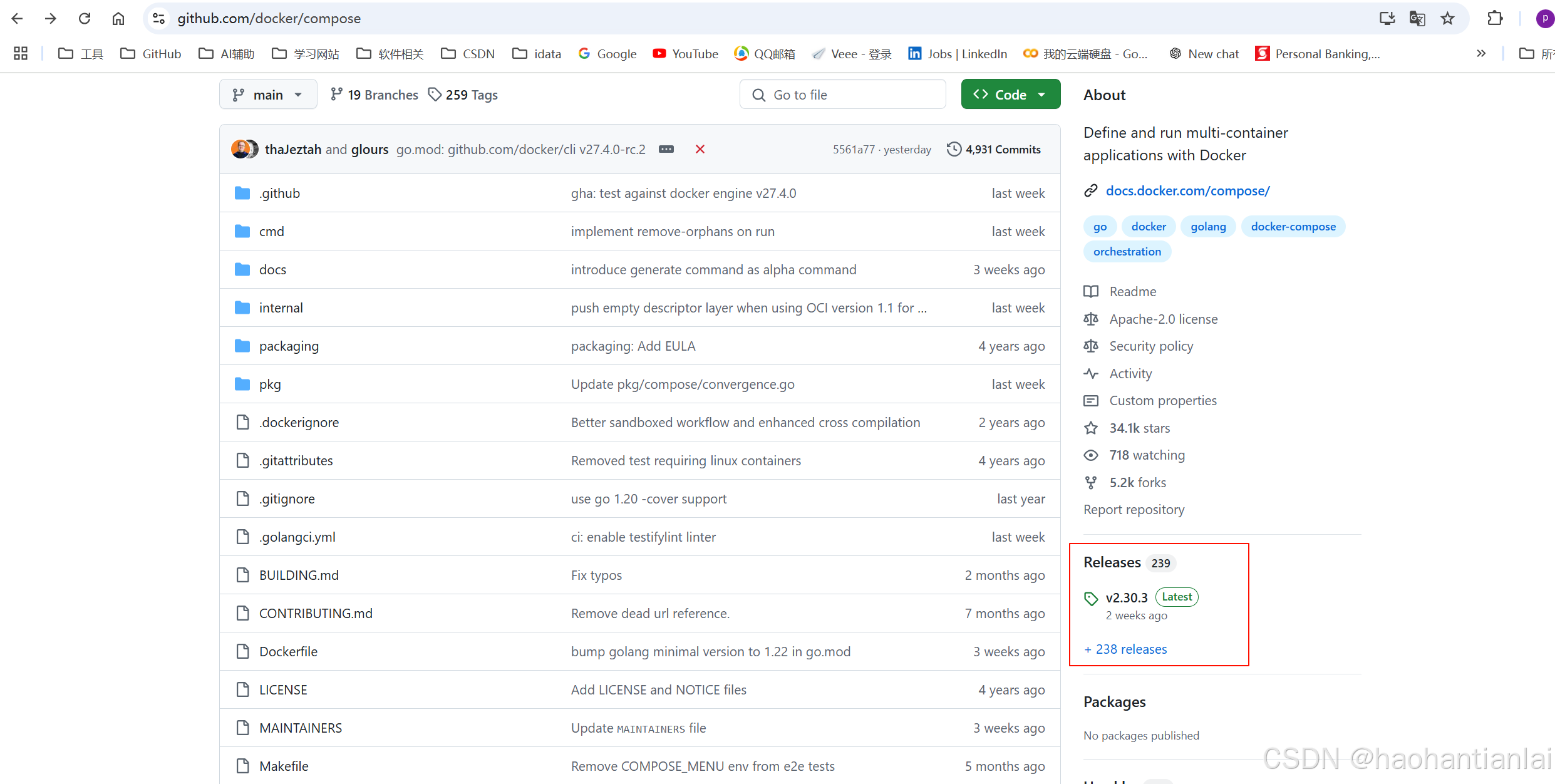Open the main branch dropdown
This screenshot has width=1555, height=784.
point(267,94)
